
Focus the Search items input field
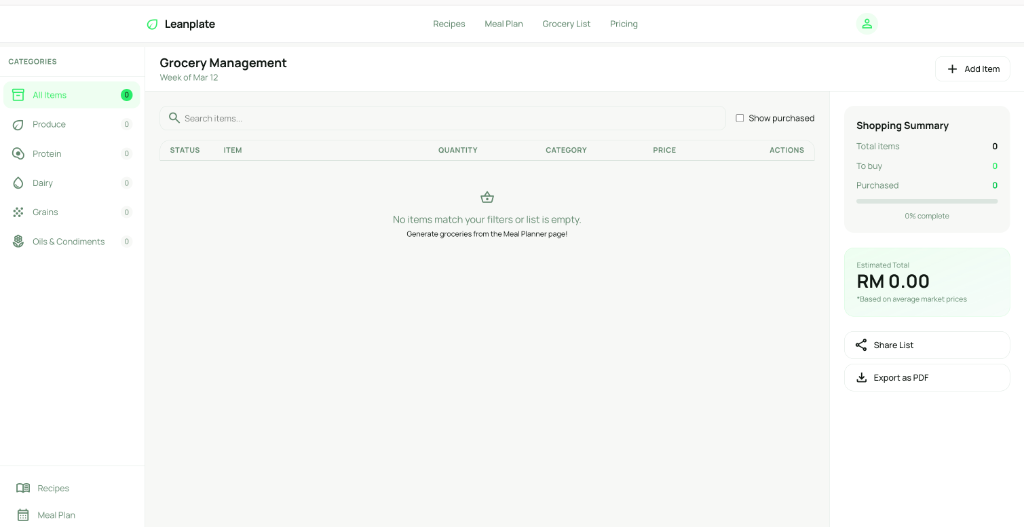pyautogui.click(x=450, y=118)
